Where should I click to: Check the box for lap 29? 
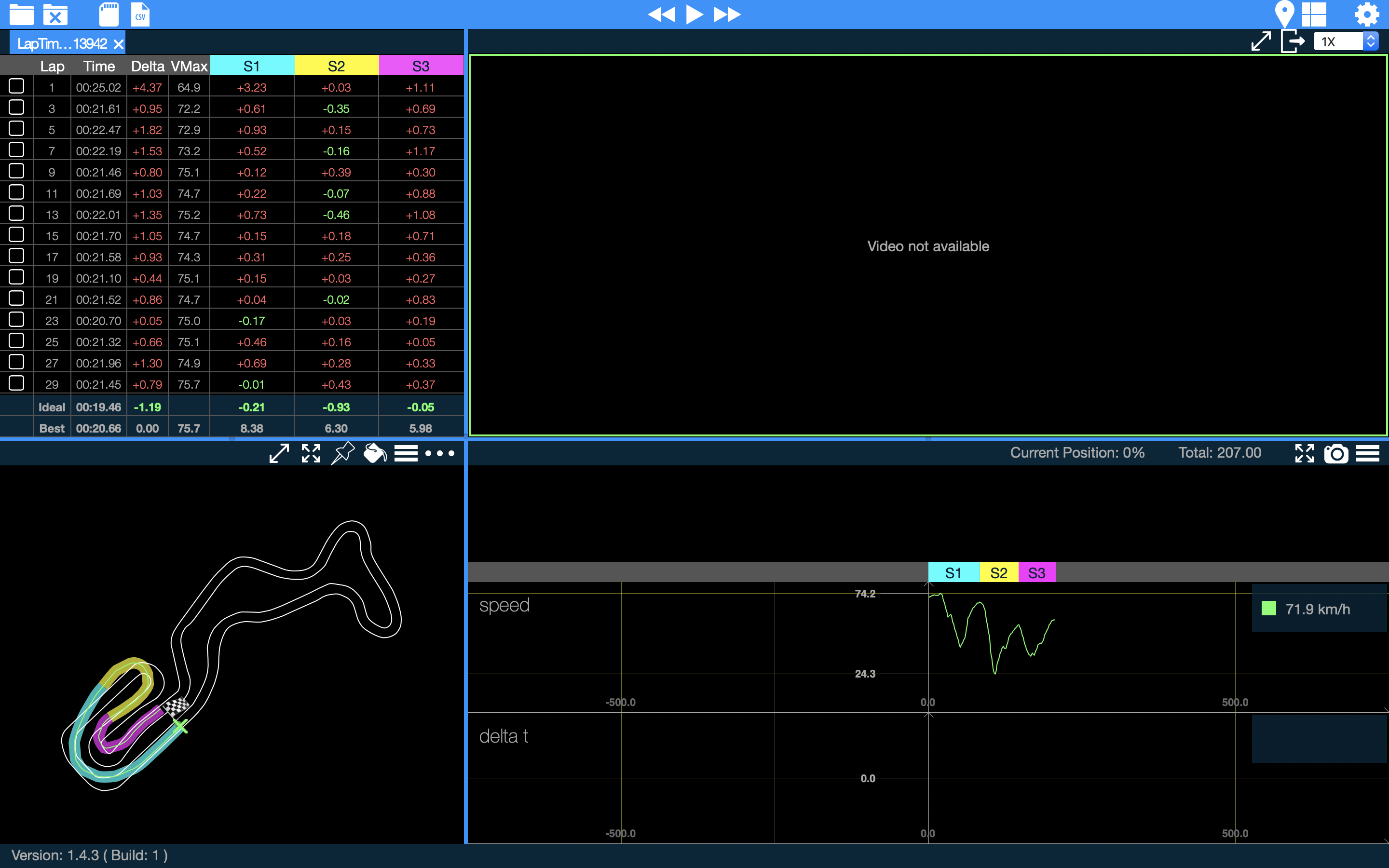[17, 383]
